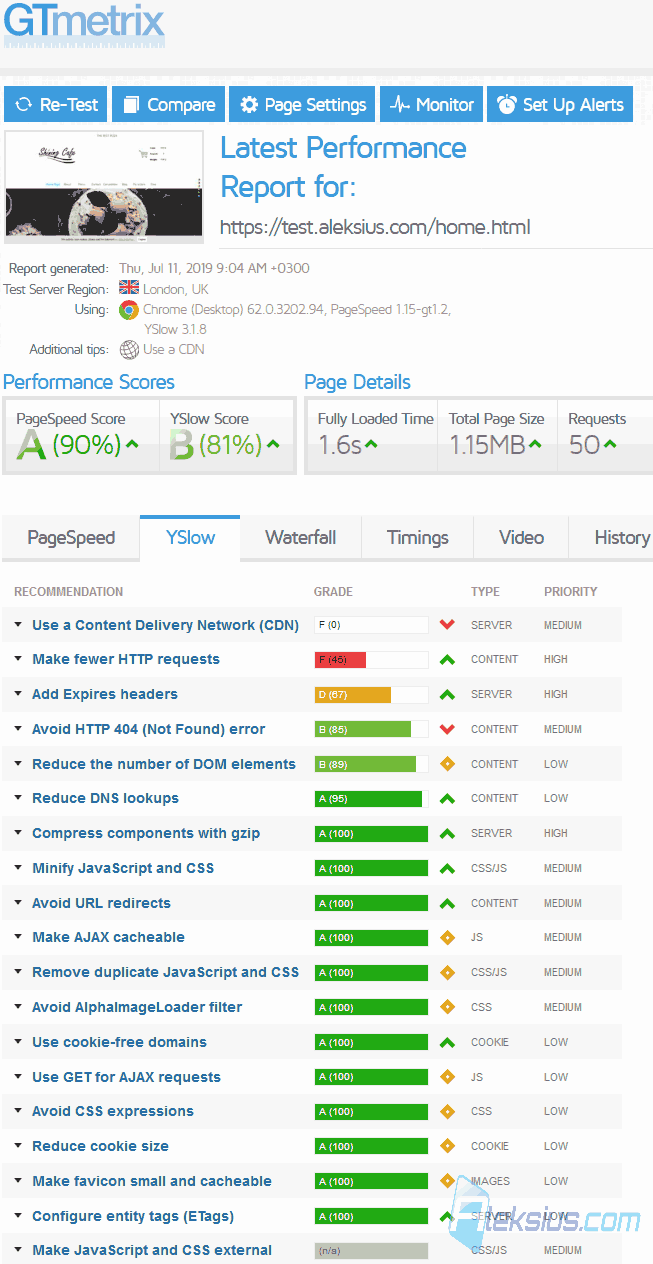Click the orange diamond in the DOM elements row
653x1264 pixels.
(447, 764)
